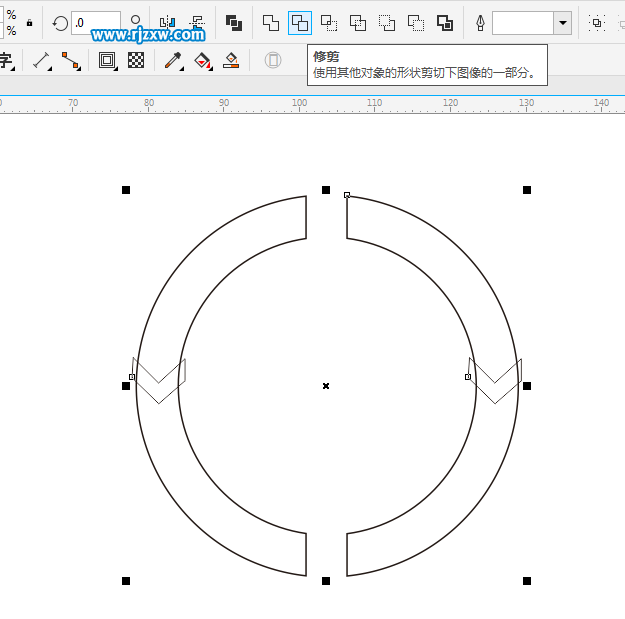Select the Connector line tool
The height and width of the screenshot is (619, 625).
[70, 61]
